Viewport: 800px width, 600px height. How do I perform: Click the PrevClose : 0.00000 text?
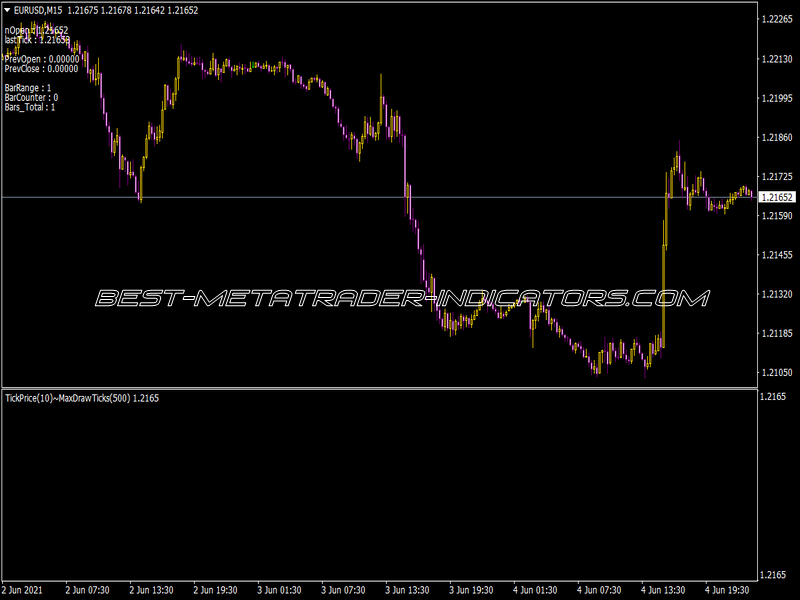(41, 68)
